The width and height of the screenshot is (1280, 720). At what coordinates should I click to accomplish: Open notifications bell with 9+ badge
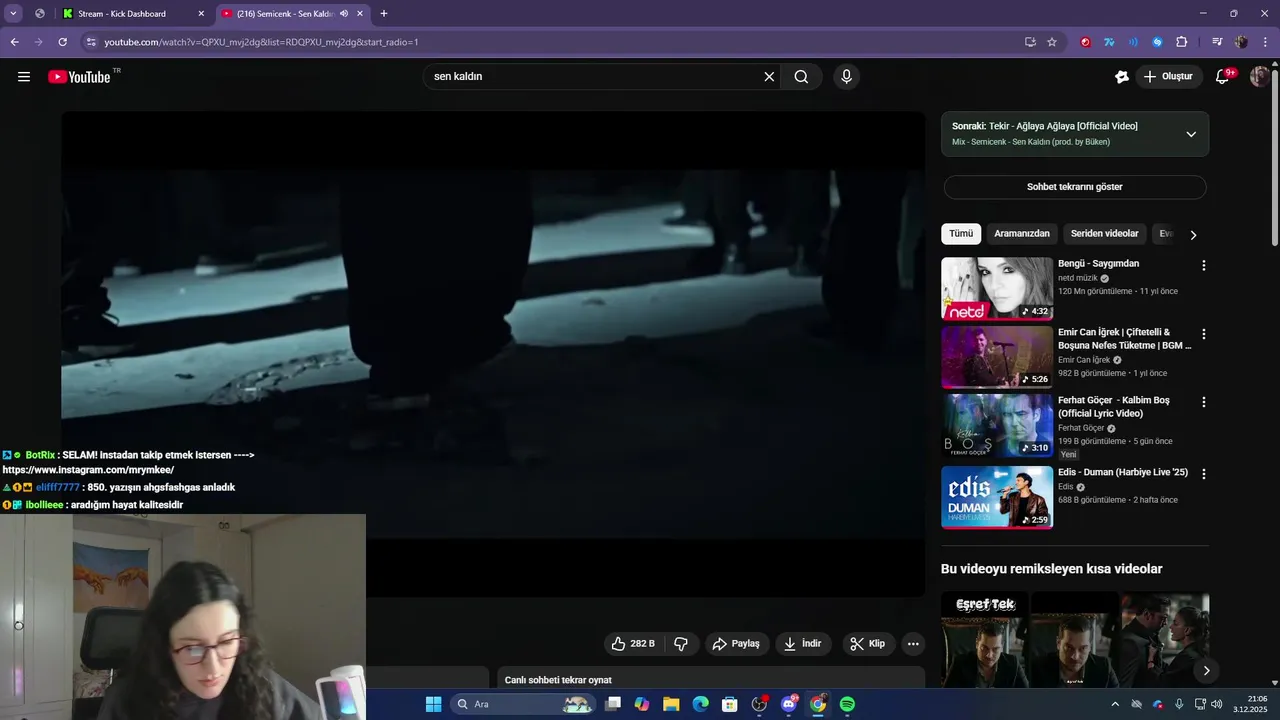pos(1222,77)
